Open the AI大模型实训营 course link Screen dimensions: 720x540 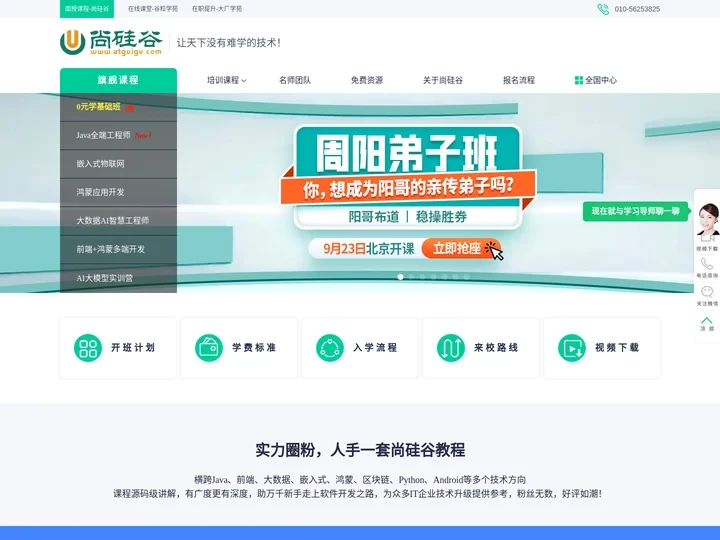(104, 278)
